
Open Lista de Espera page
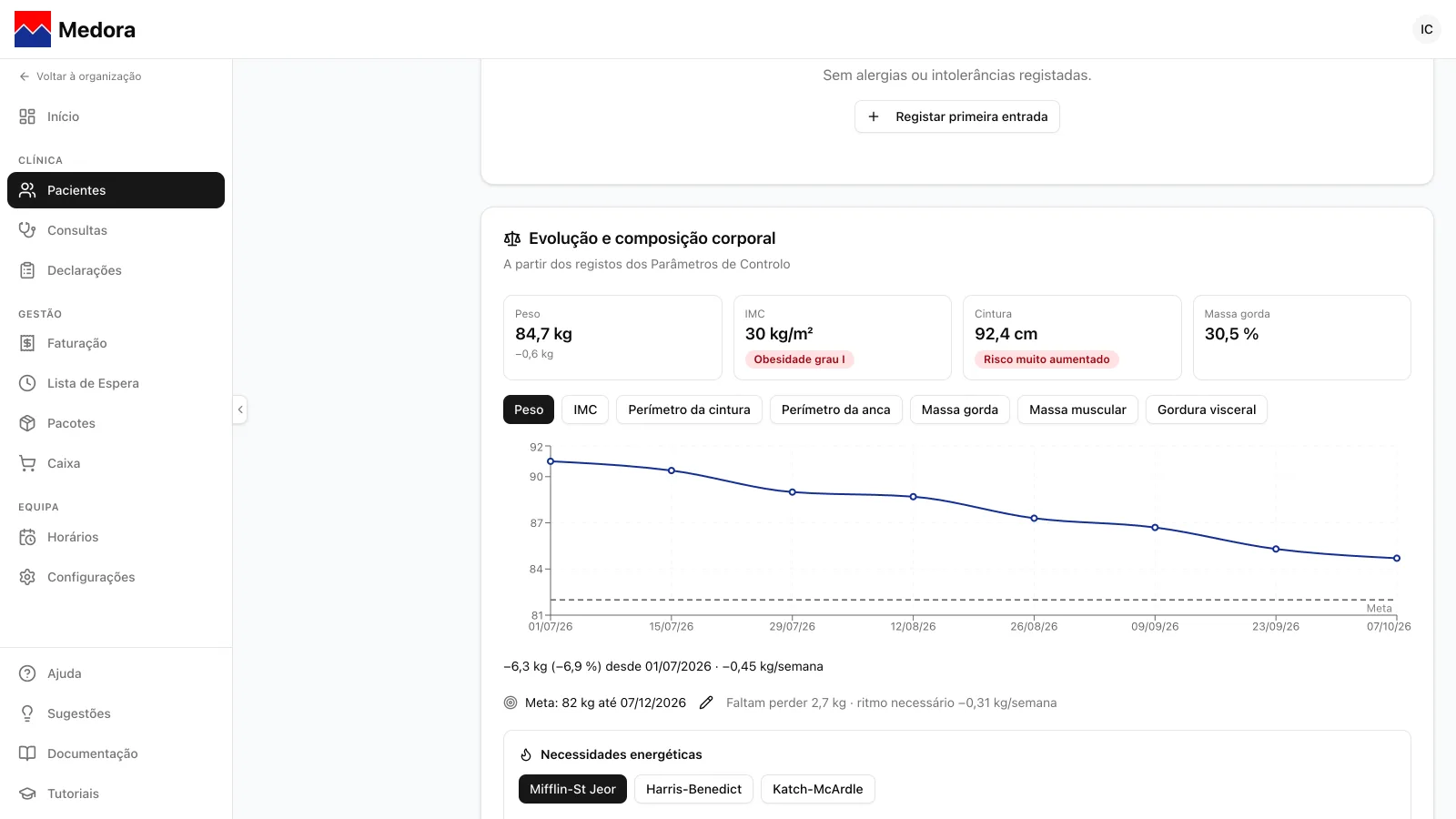pos(116,383)
